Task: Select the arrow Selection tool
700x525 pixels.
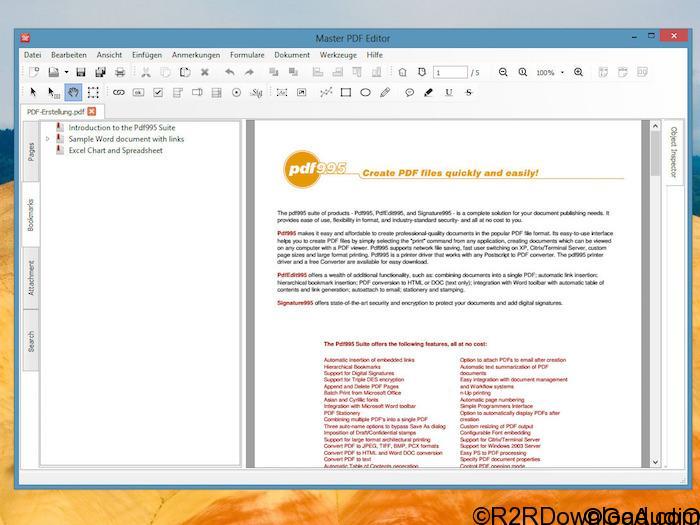Action: click(33, 92)
